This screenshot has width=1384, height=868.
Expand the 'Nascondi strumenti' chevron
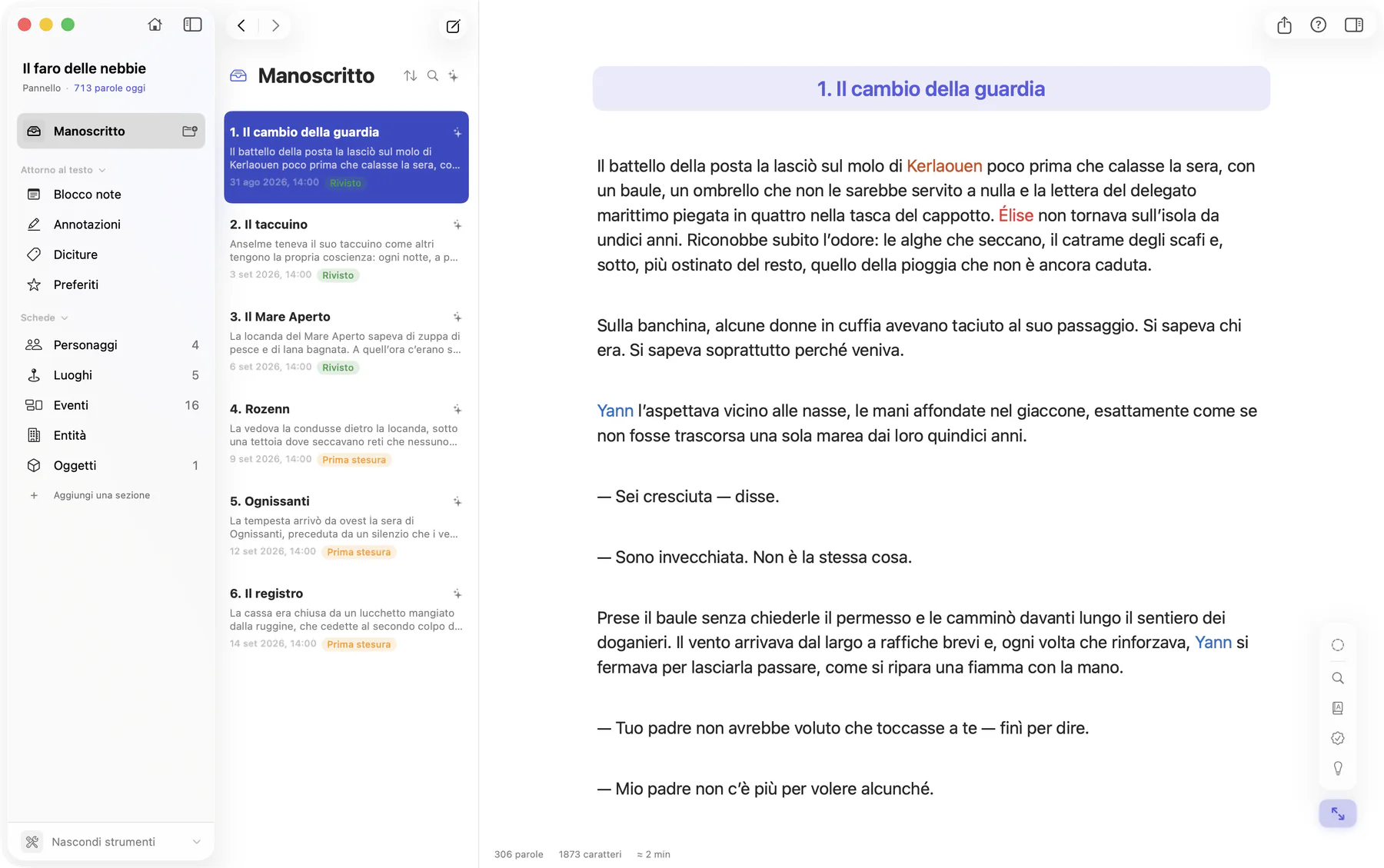(197, 842)
